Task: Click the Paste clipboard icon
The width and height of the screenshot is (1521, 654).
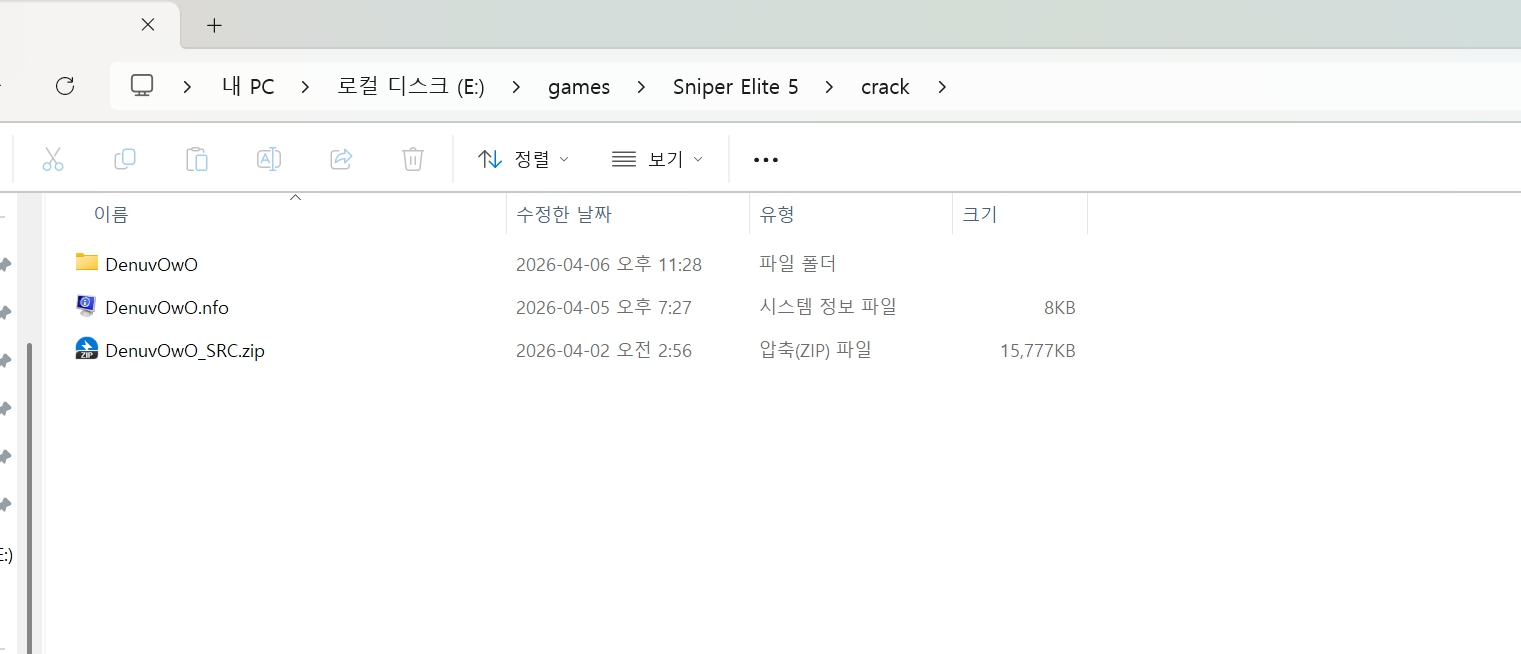Action: (197, 159)
